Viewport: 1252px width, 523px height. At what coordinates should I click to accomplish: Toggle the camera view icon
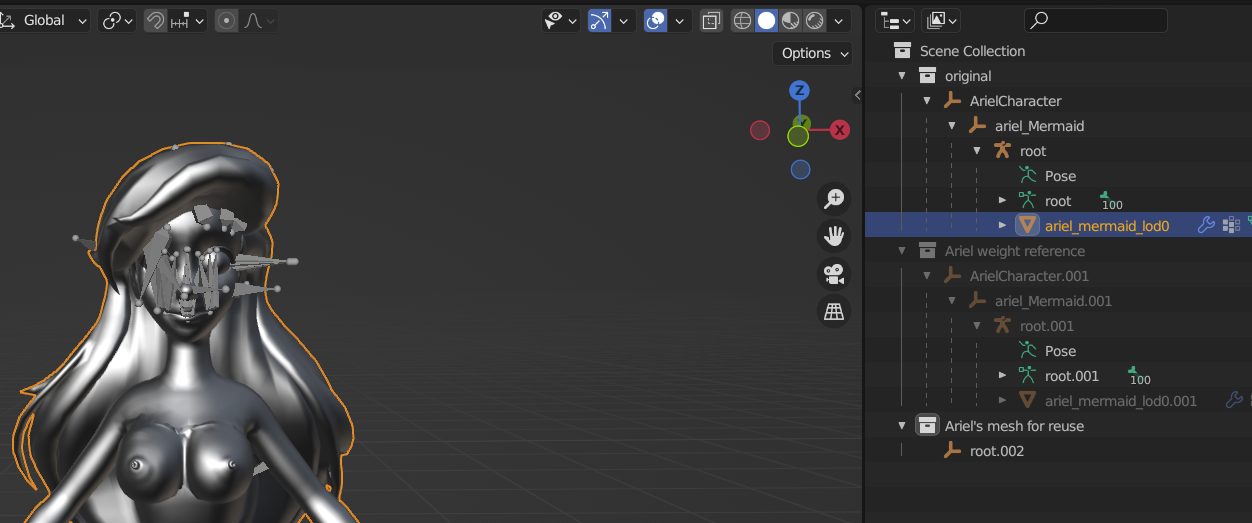pyautogui.click(x=833, y=273)
